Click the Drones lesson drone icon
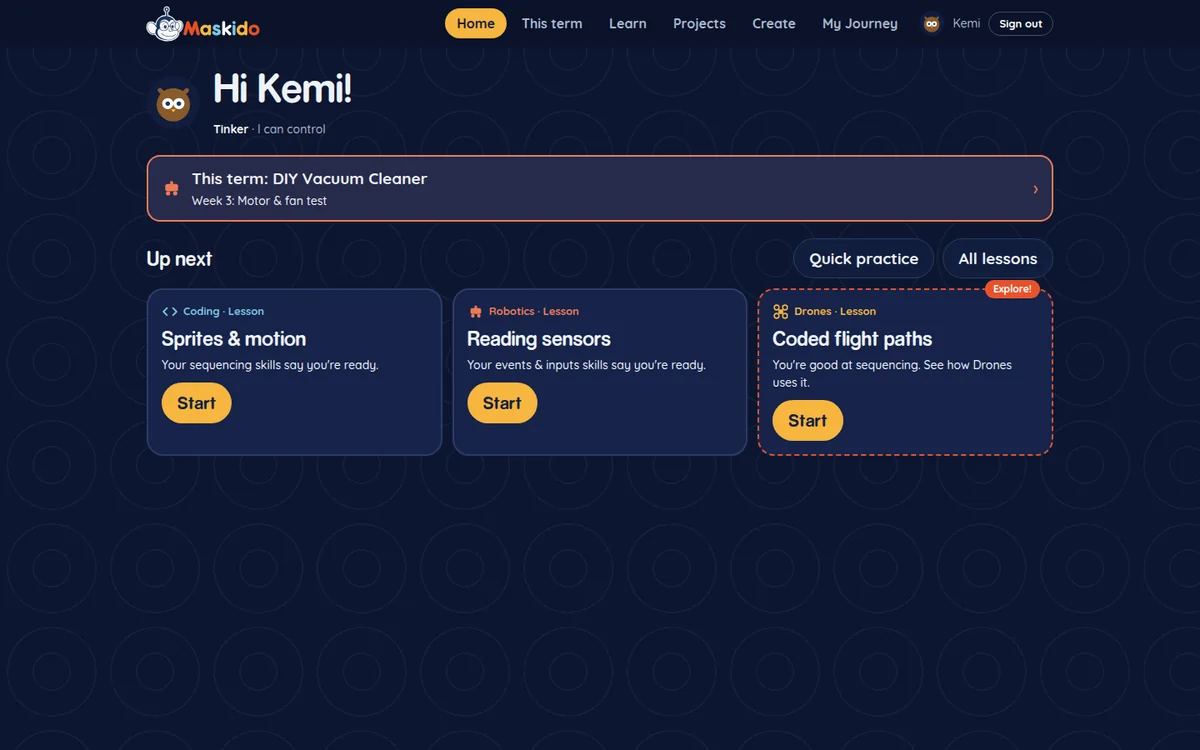This screenshot has height=750, width=1200. (781, 312)
